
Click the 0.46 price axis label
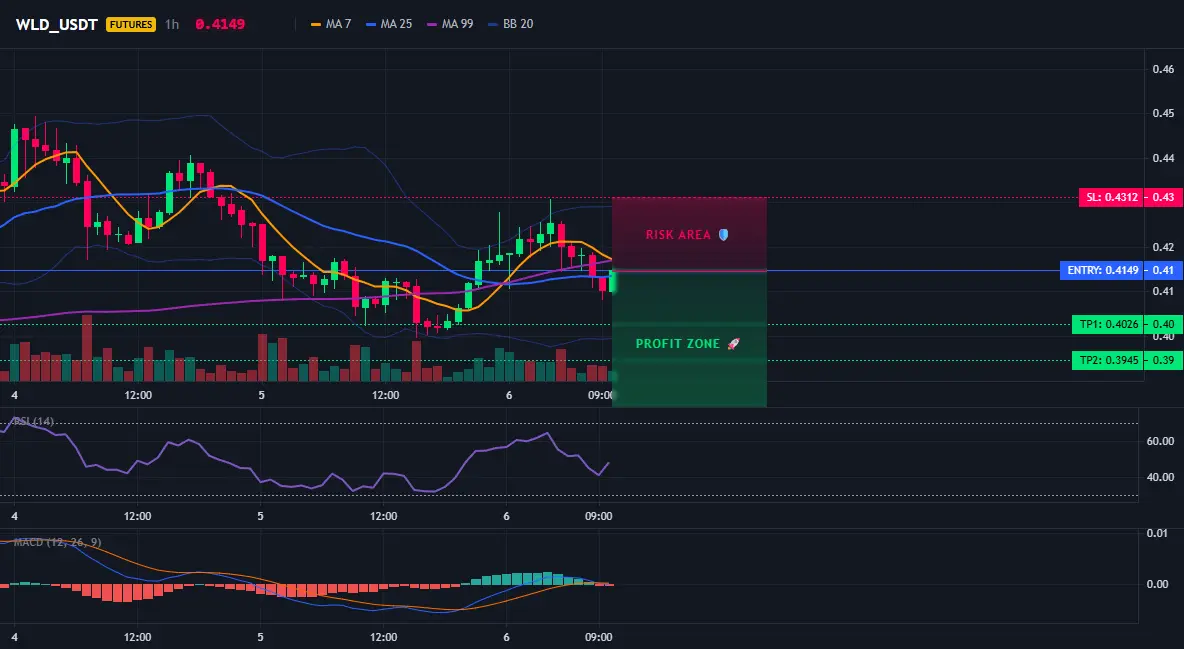(1163, 69)
